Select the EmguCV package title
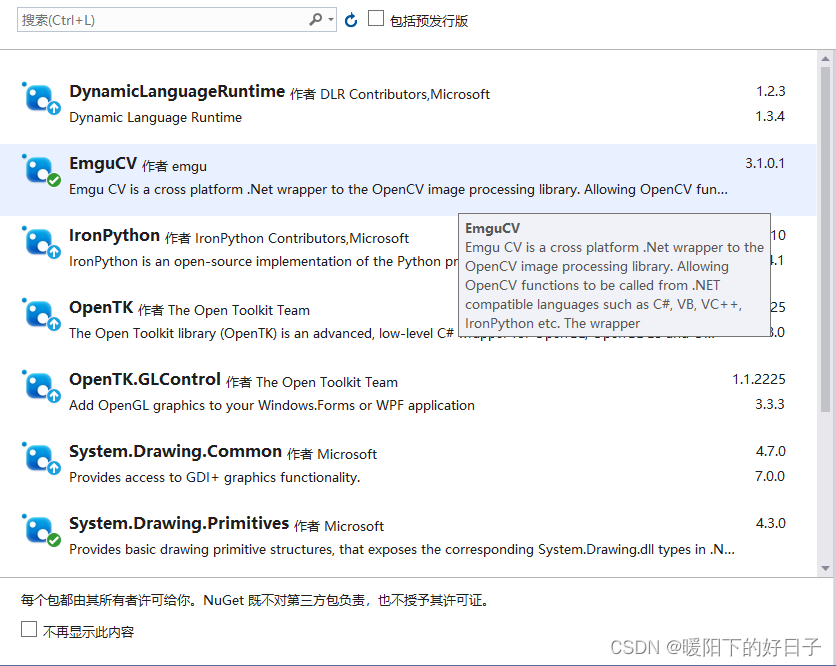 [x=103, y=164]
